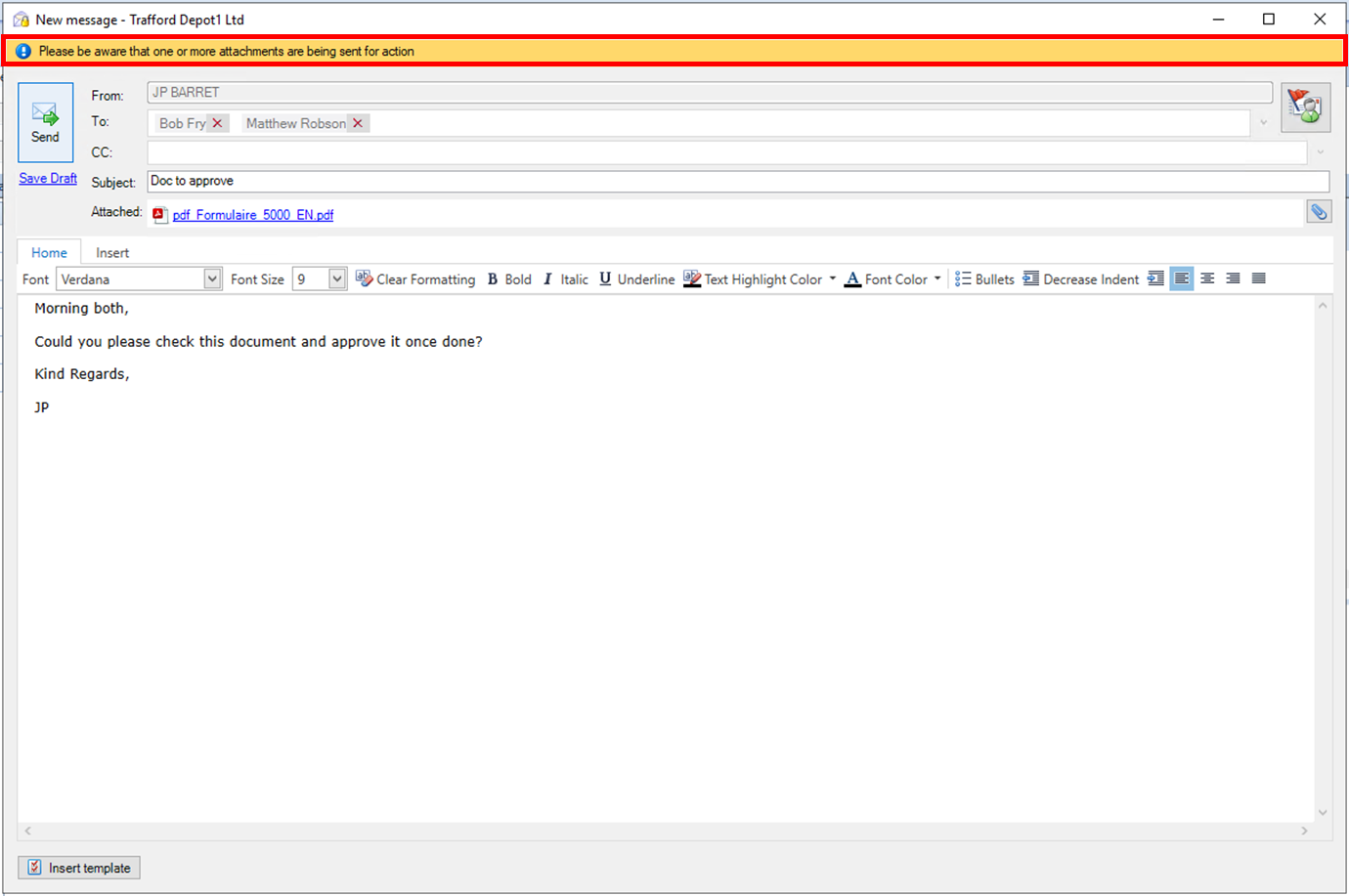Click scroll up arrow of message body
Viewport: 1349px width, 896px height.
point(1323,306)
